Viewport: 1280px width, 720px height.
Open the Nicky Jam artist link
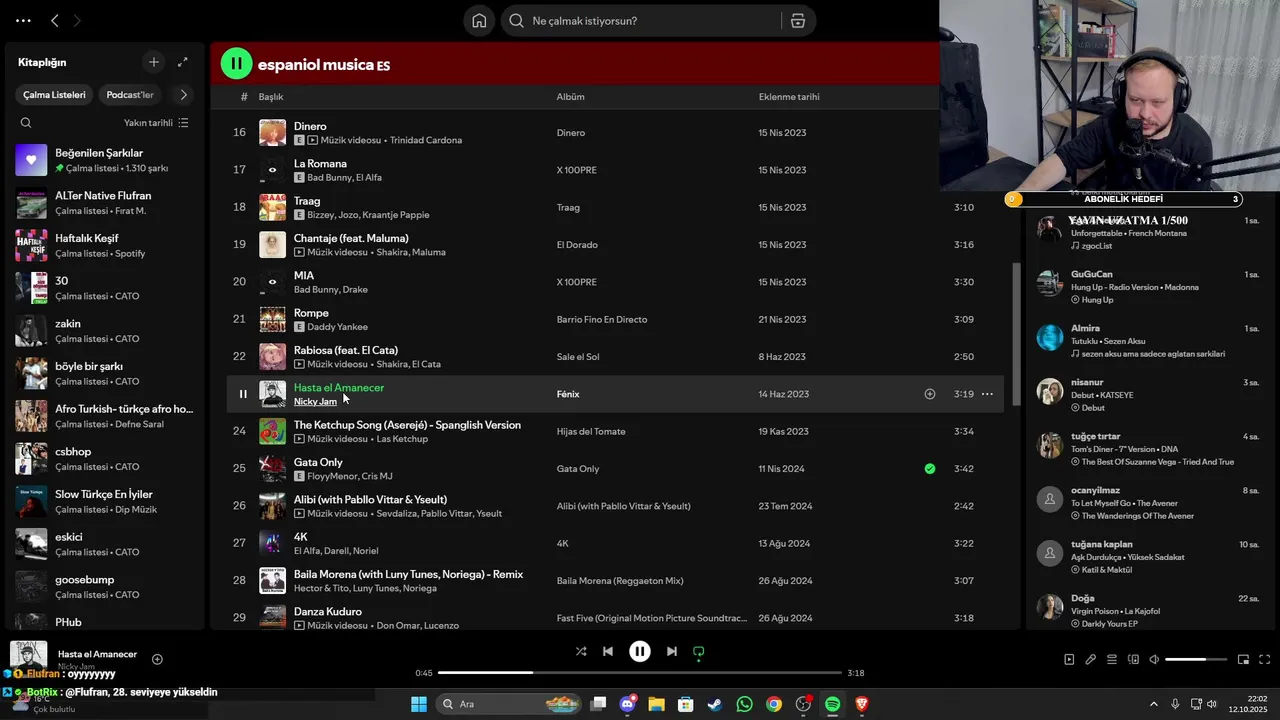pos(315,402)
